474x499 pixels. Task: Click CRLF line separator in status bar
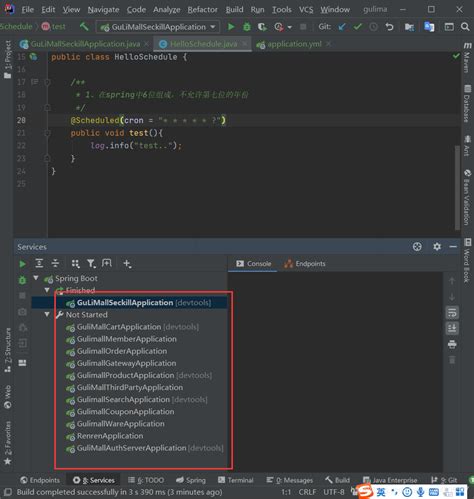(307, 492)
